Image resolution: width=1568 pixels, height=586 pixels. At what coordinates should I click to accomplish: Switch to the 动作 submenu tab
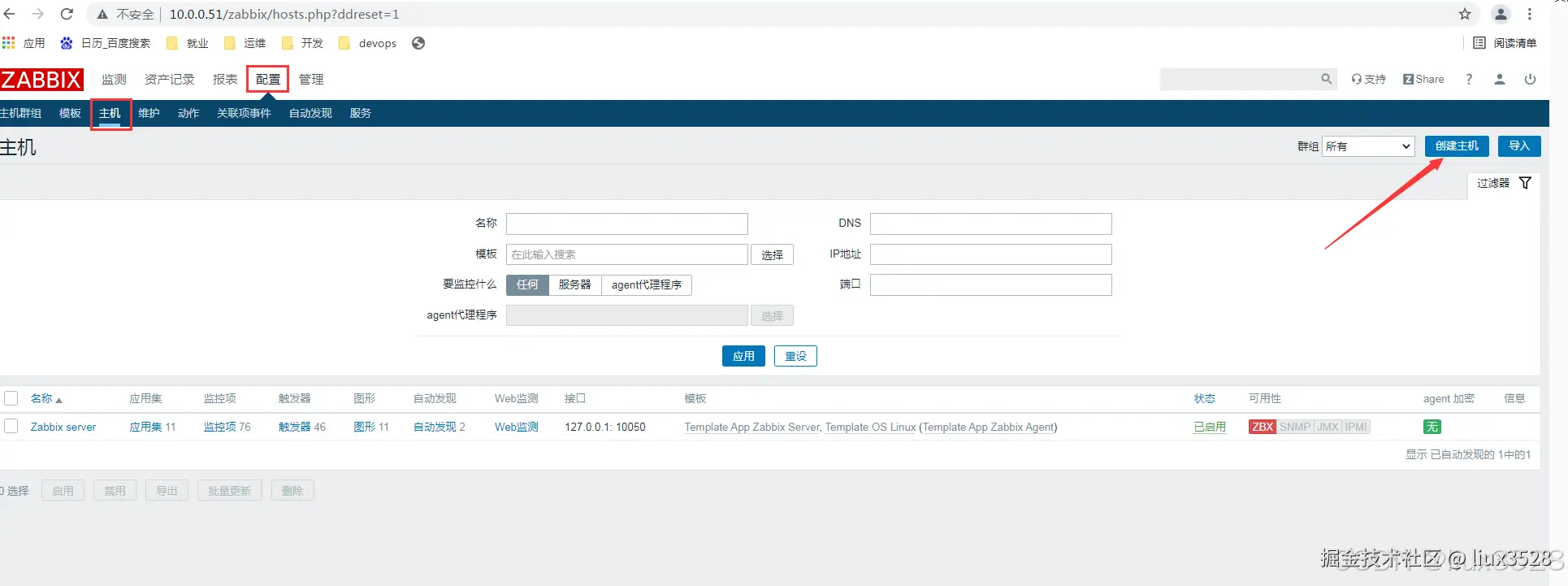(188, 113)
